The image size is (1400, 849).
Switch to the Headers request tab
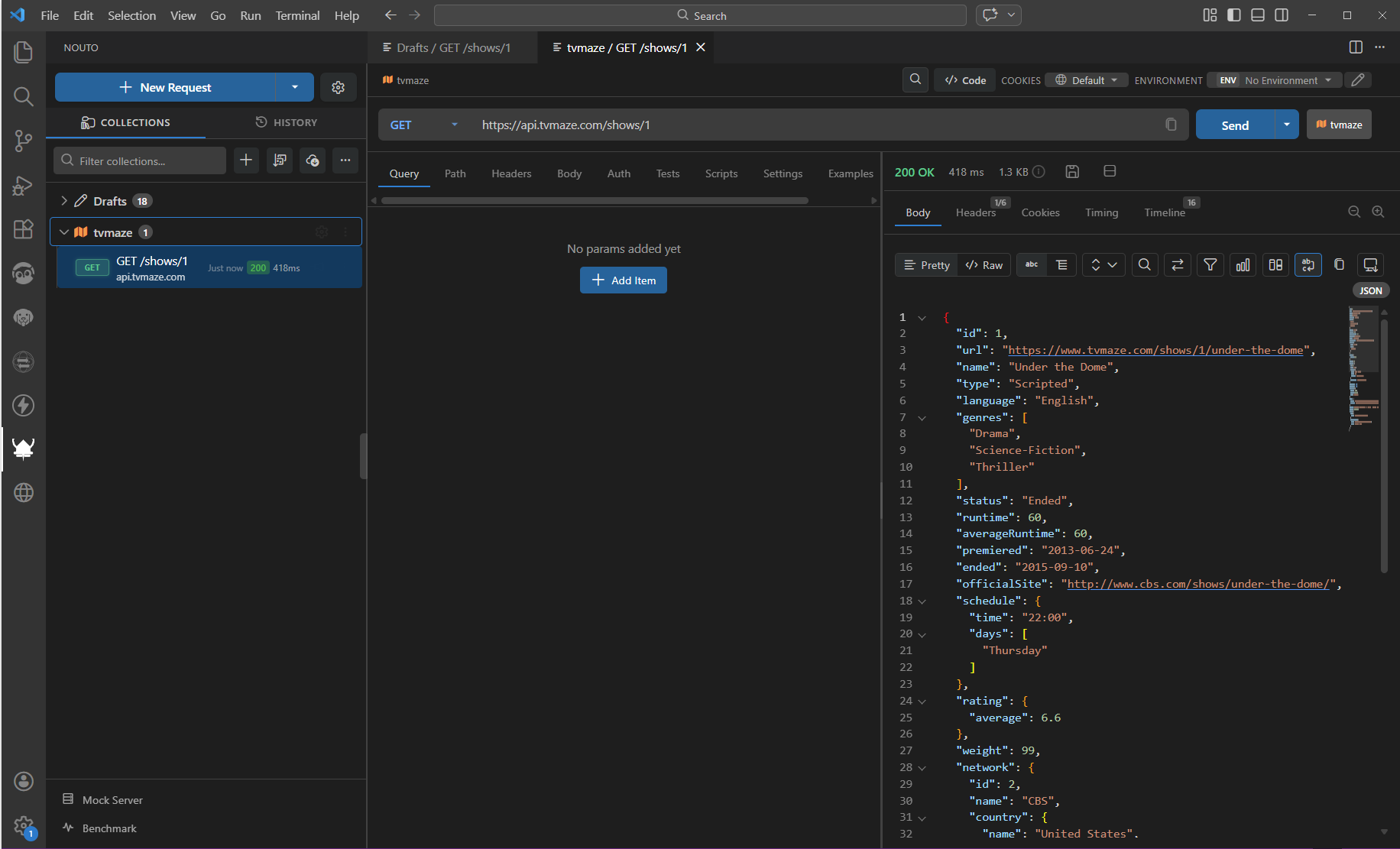(511, 173)
